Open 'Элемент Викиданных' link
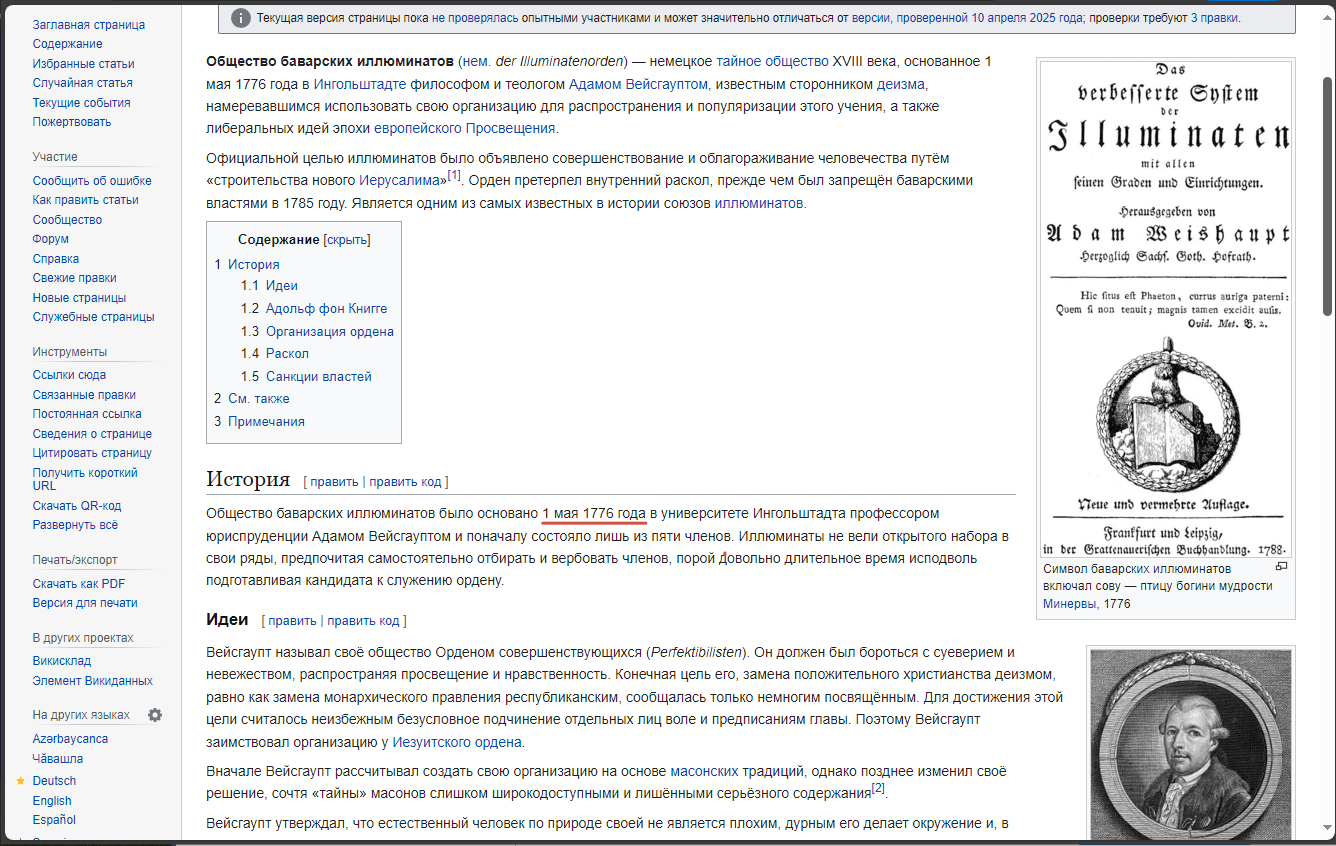 coord(93,681)
